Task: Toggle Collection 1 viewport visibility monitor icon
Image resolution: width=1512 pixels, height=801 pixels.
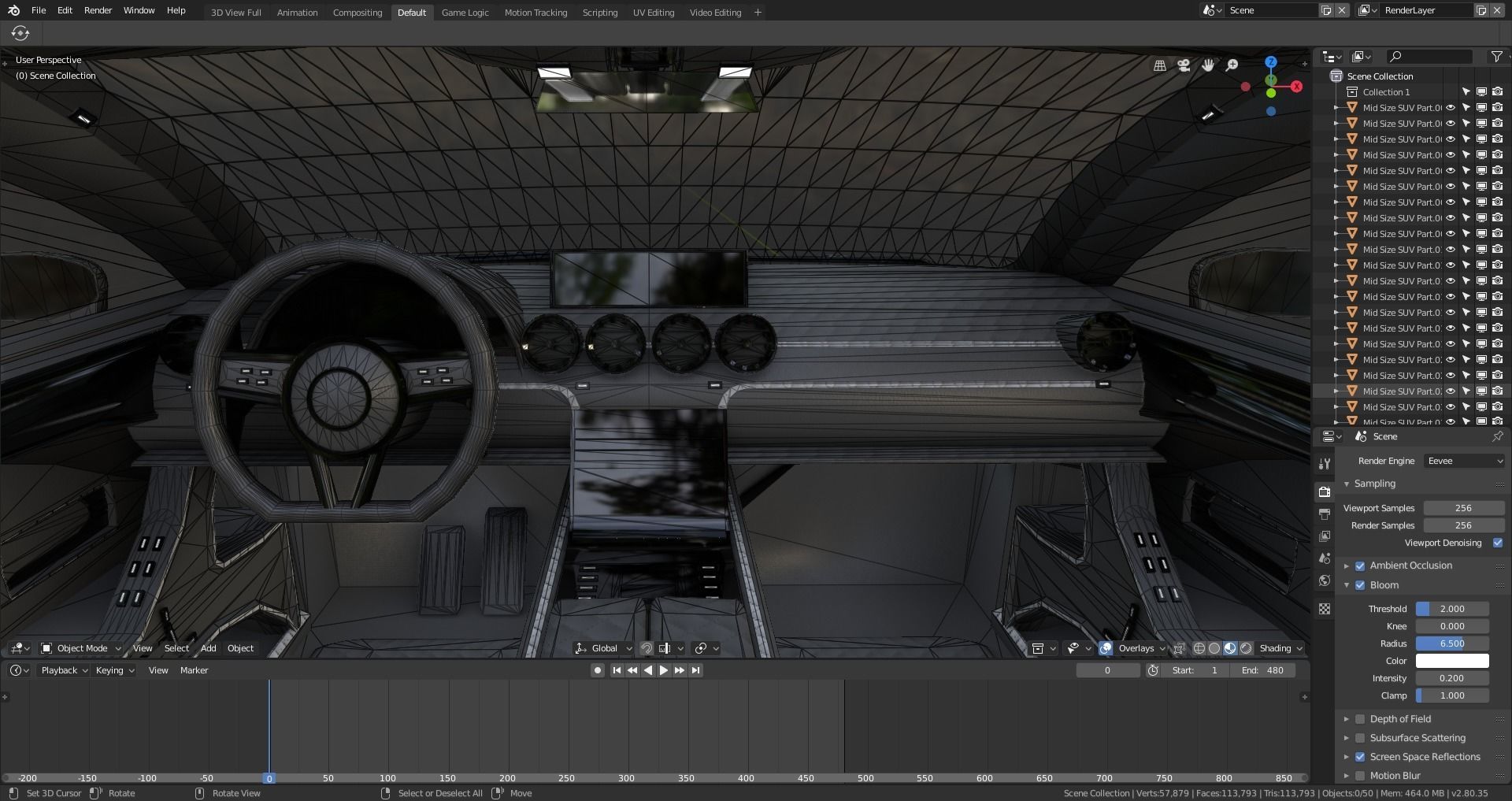Action: [x=1481, y=92]
